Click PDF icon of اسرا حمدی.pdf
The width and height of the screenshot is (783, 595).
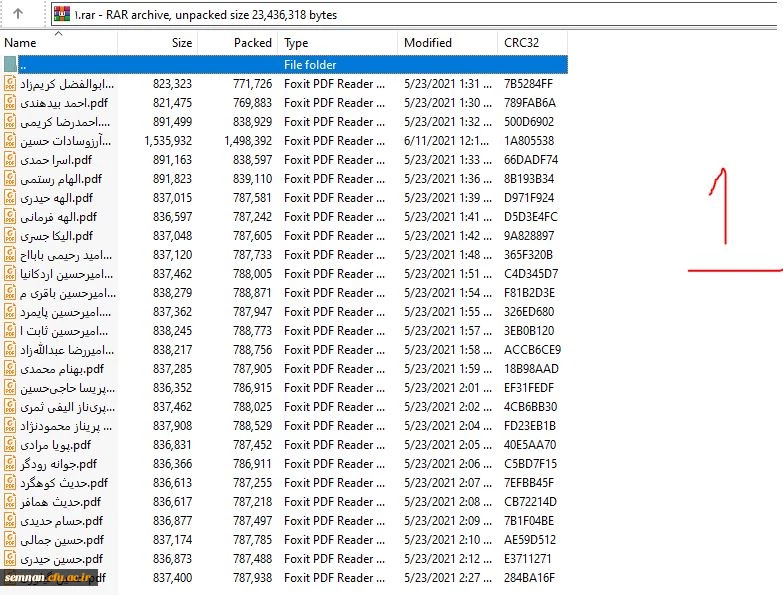(10, 160)
